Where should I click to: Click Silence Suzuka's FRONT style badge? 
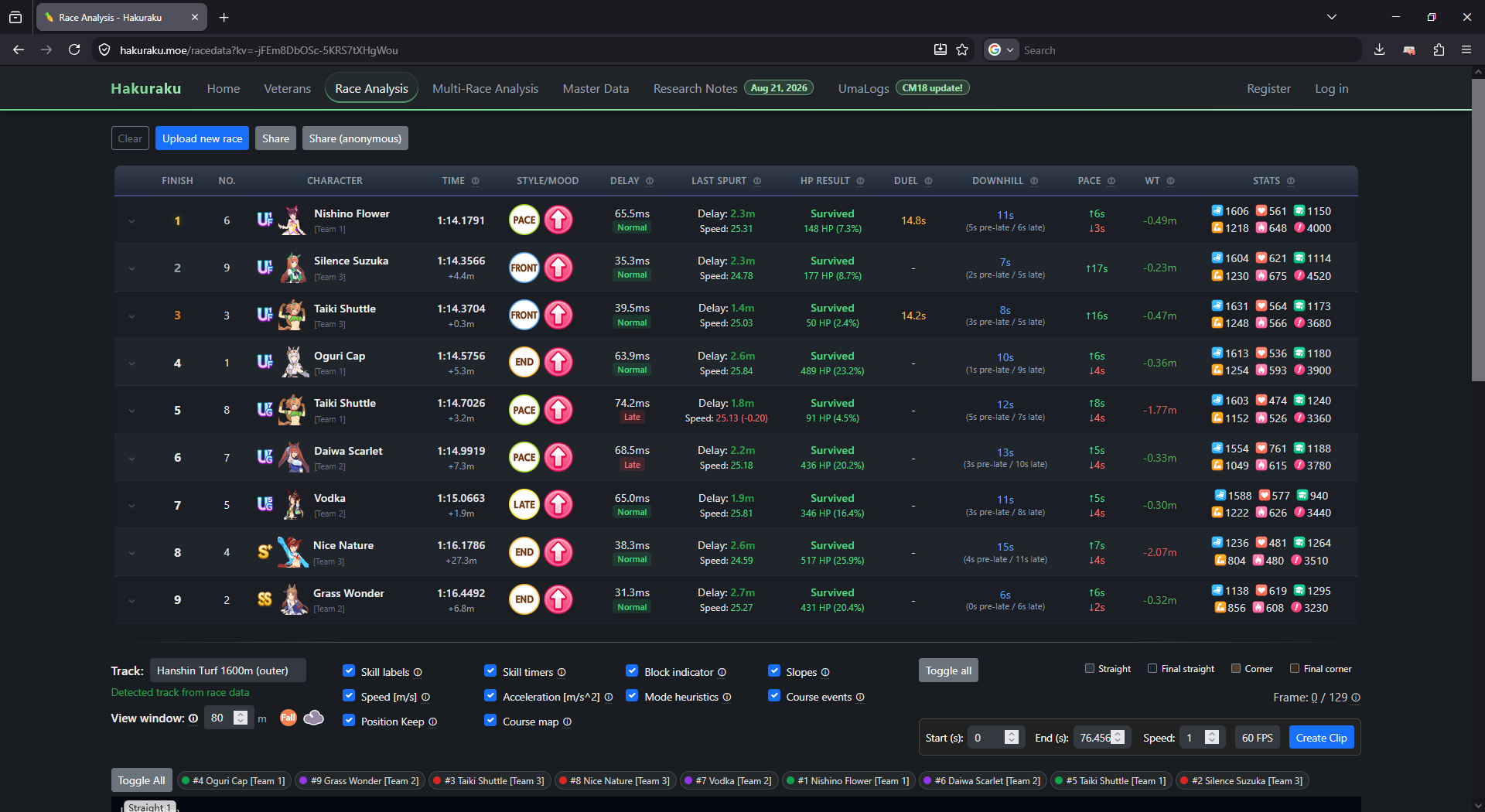(524, 268)
